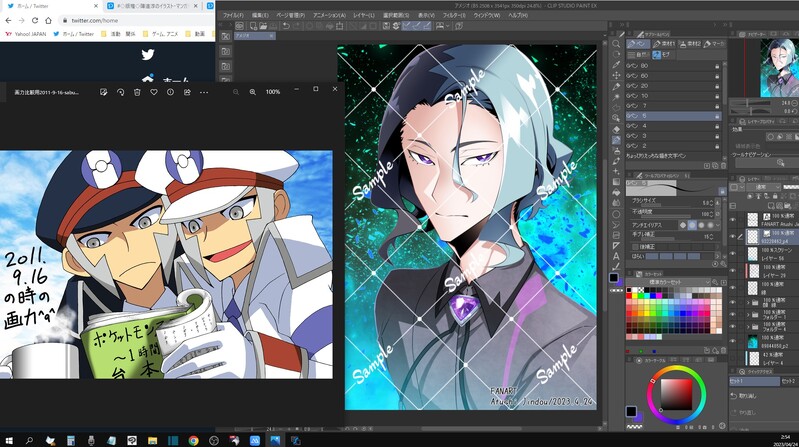
Task: Select the magnifier zoom tool in Clip Studio
Action: click(616, 44)
